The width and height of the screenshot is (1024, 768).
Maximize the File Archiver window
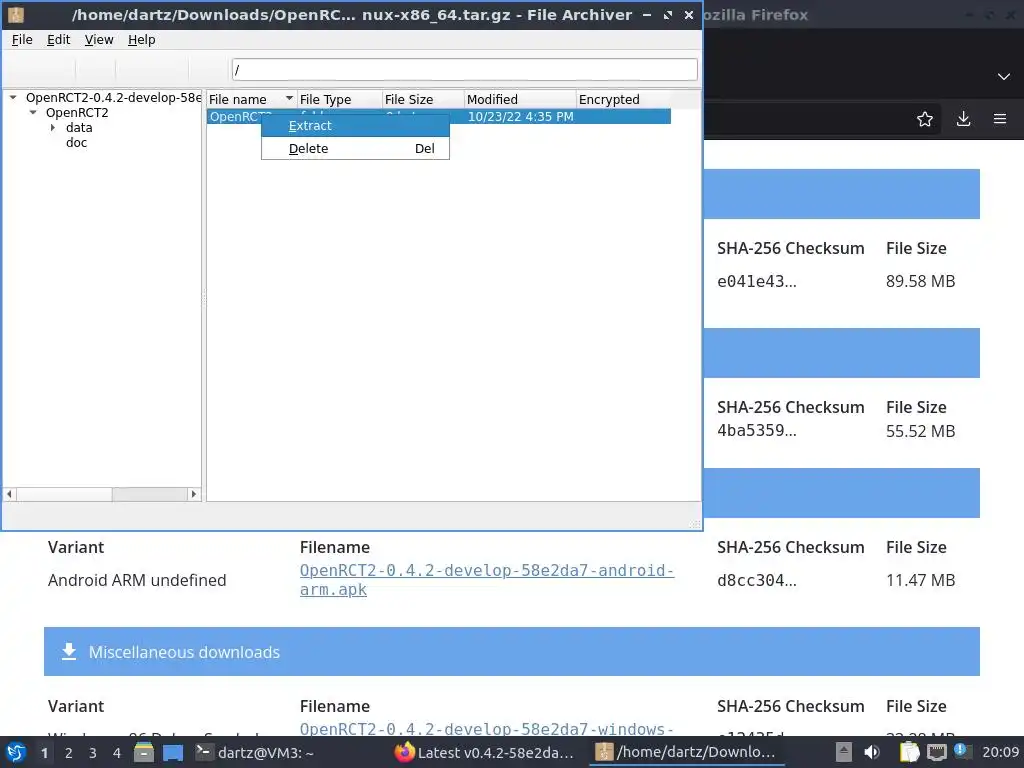[667, 14]
